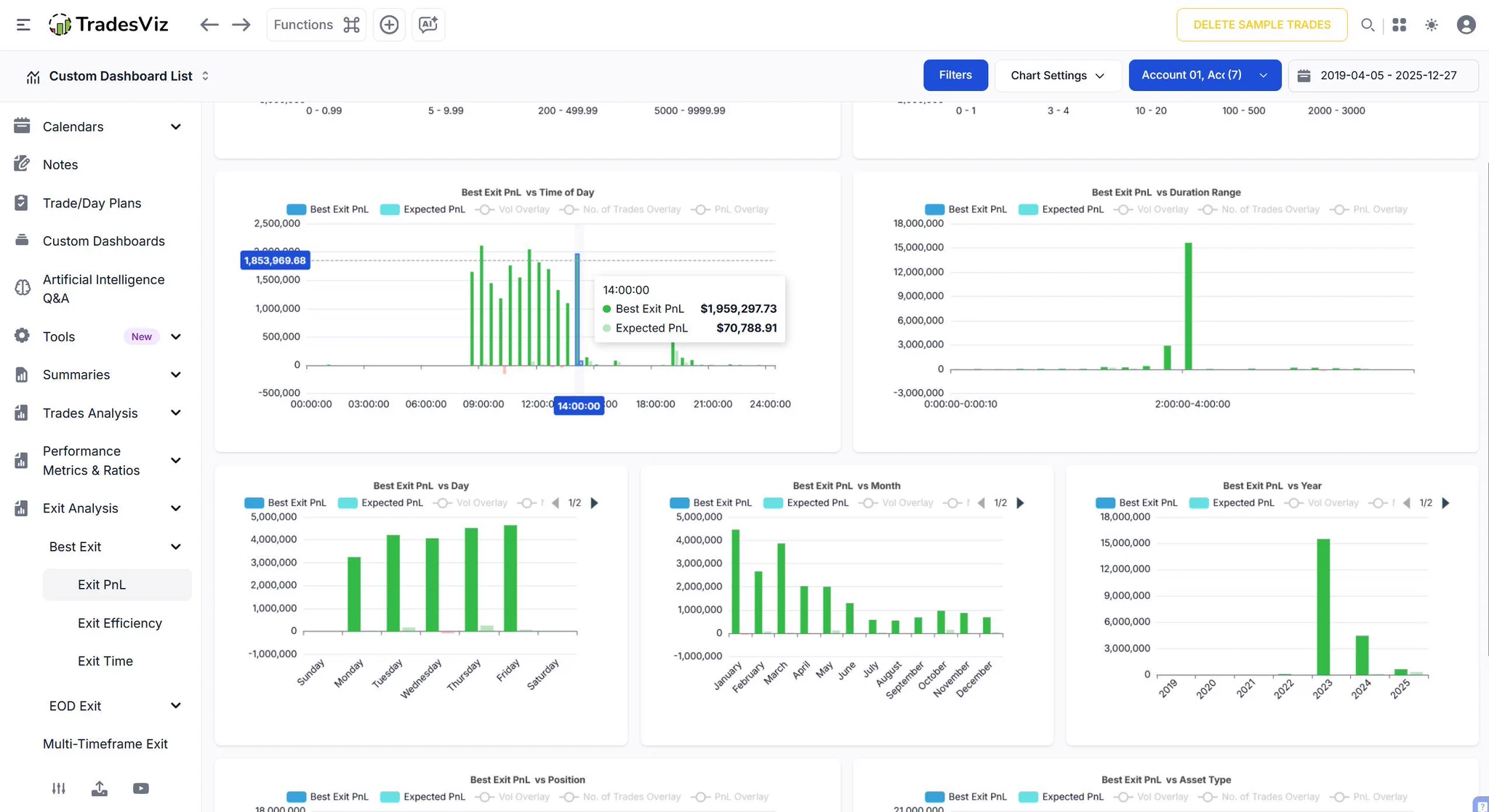1489x812 pixels.
Task: Open the search magnifier icon
Action: [1368, 25]
